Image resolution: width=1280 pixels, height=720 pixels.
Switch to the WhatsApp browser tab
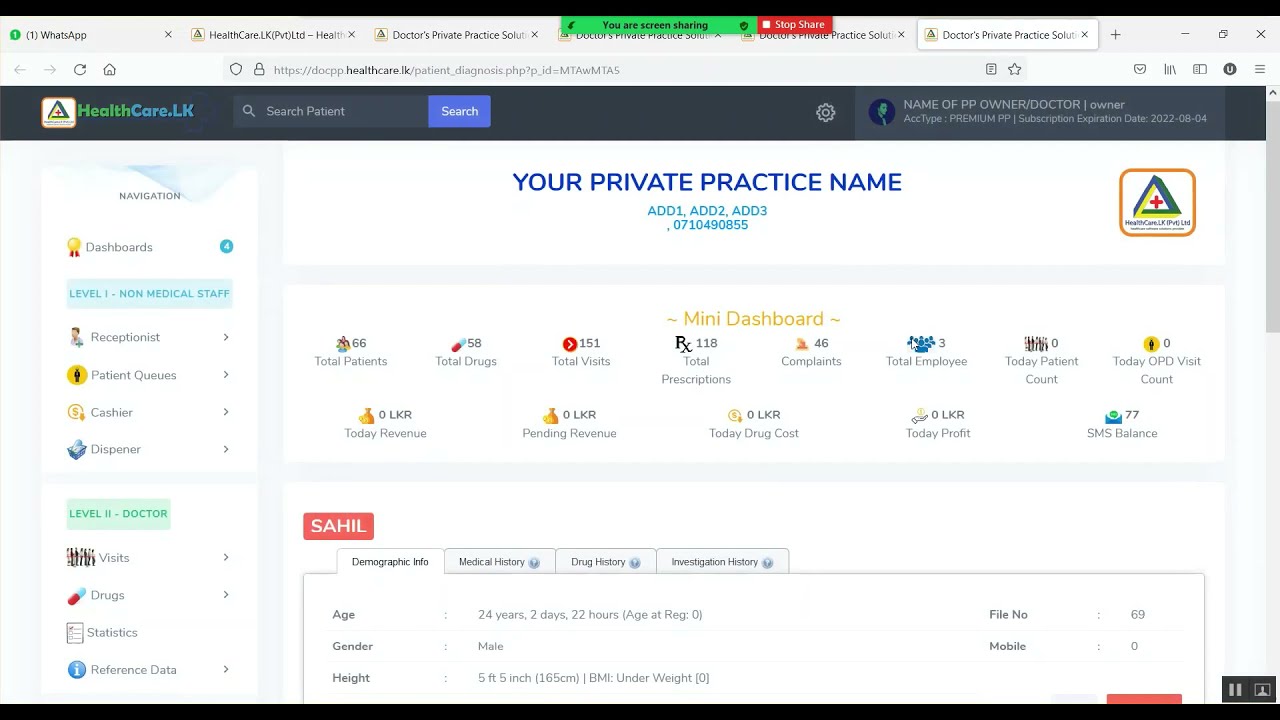(x=90, y=34)
